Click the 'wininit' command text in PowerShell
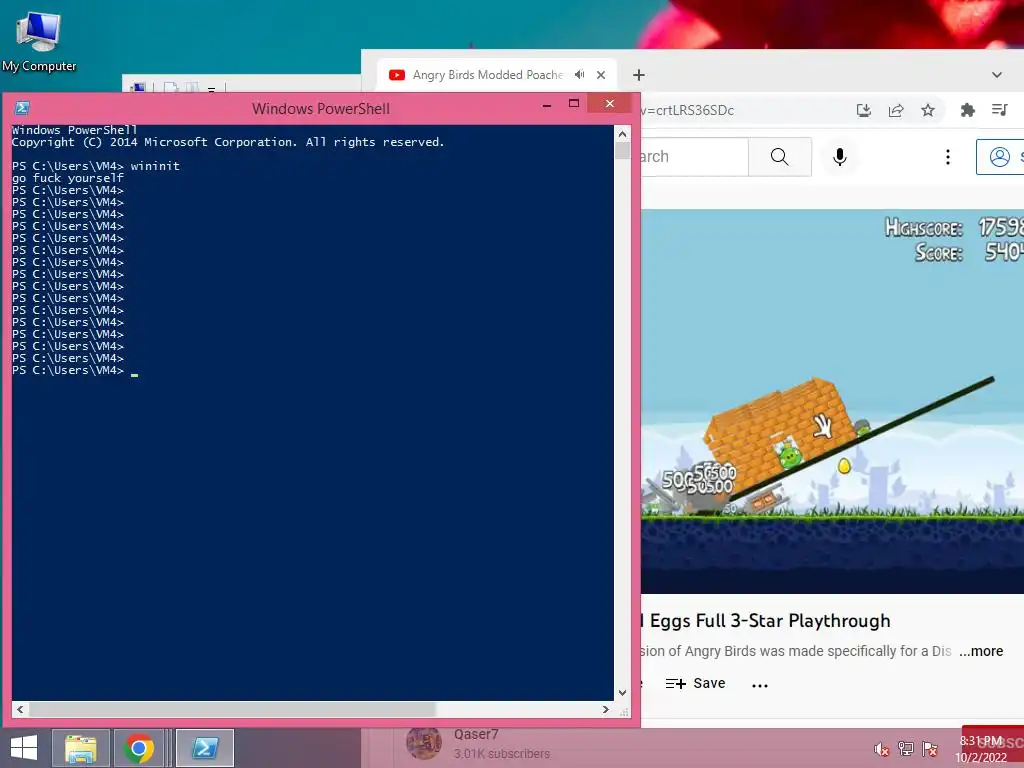 click(155, 166)
